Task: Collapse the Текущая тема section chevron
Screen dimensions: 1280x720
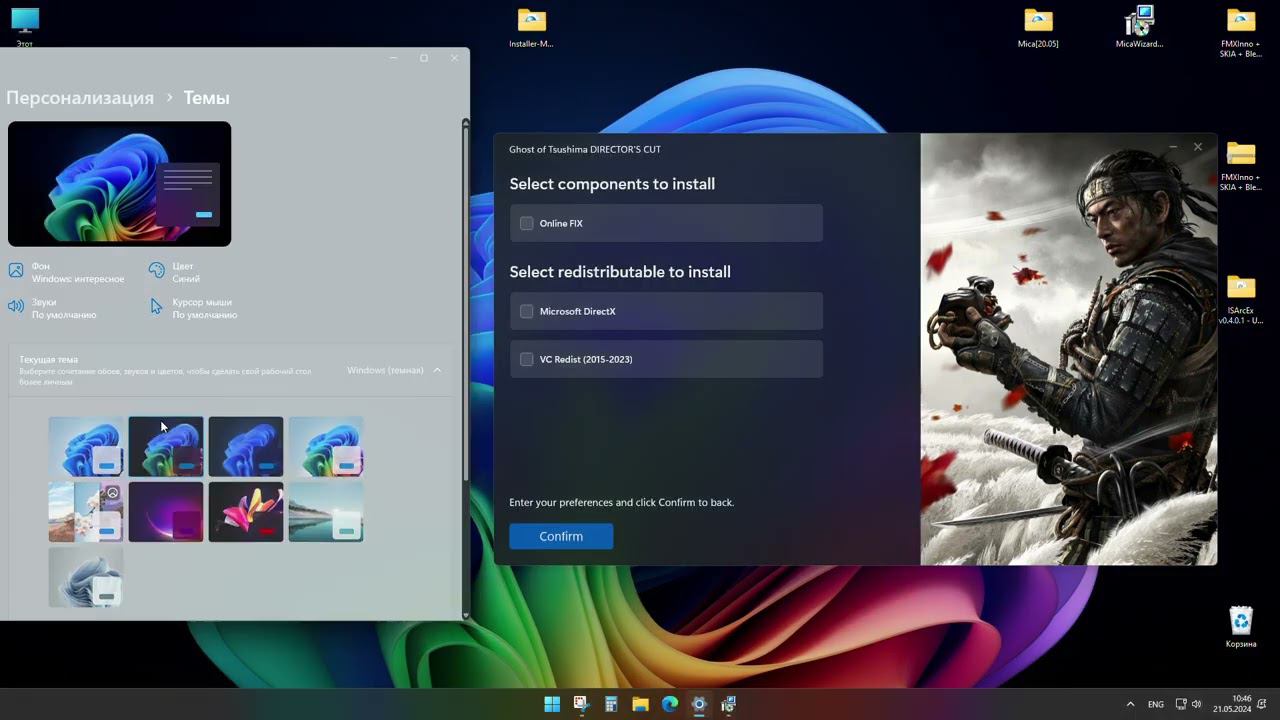Action: 437,370
